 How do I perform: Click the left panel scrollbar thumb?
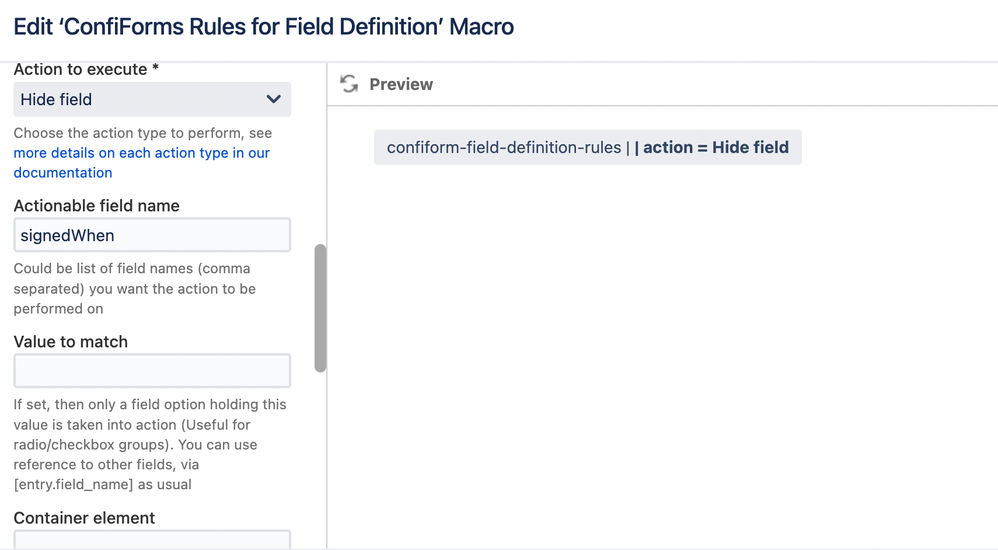point(320,308)
